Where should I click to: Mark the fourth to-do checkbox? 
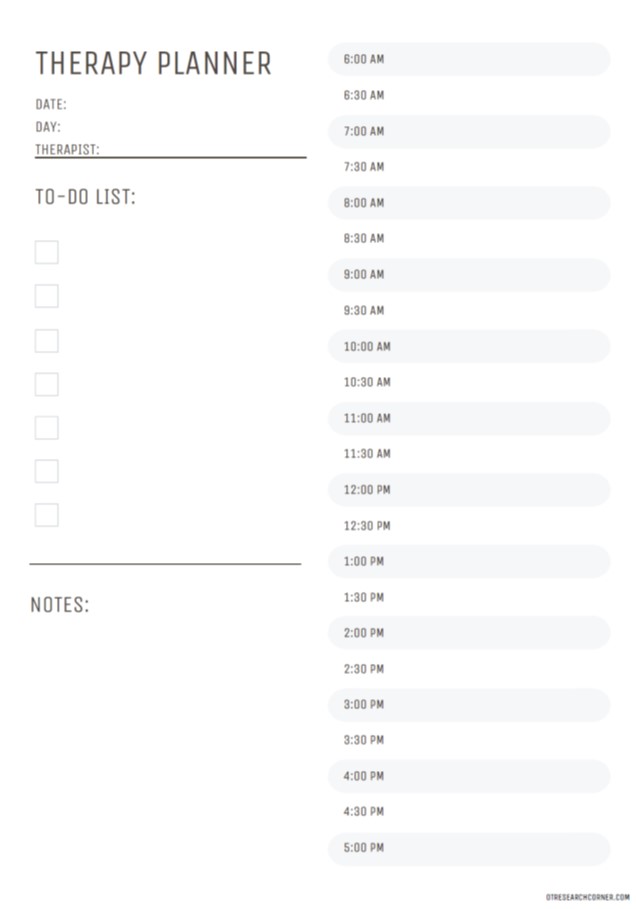(46, 384)
